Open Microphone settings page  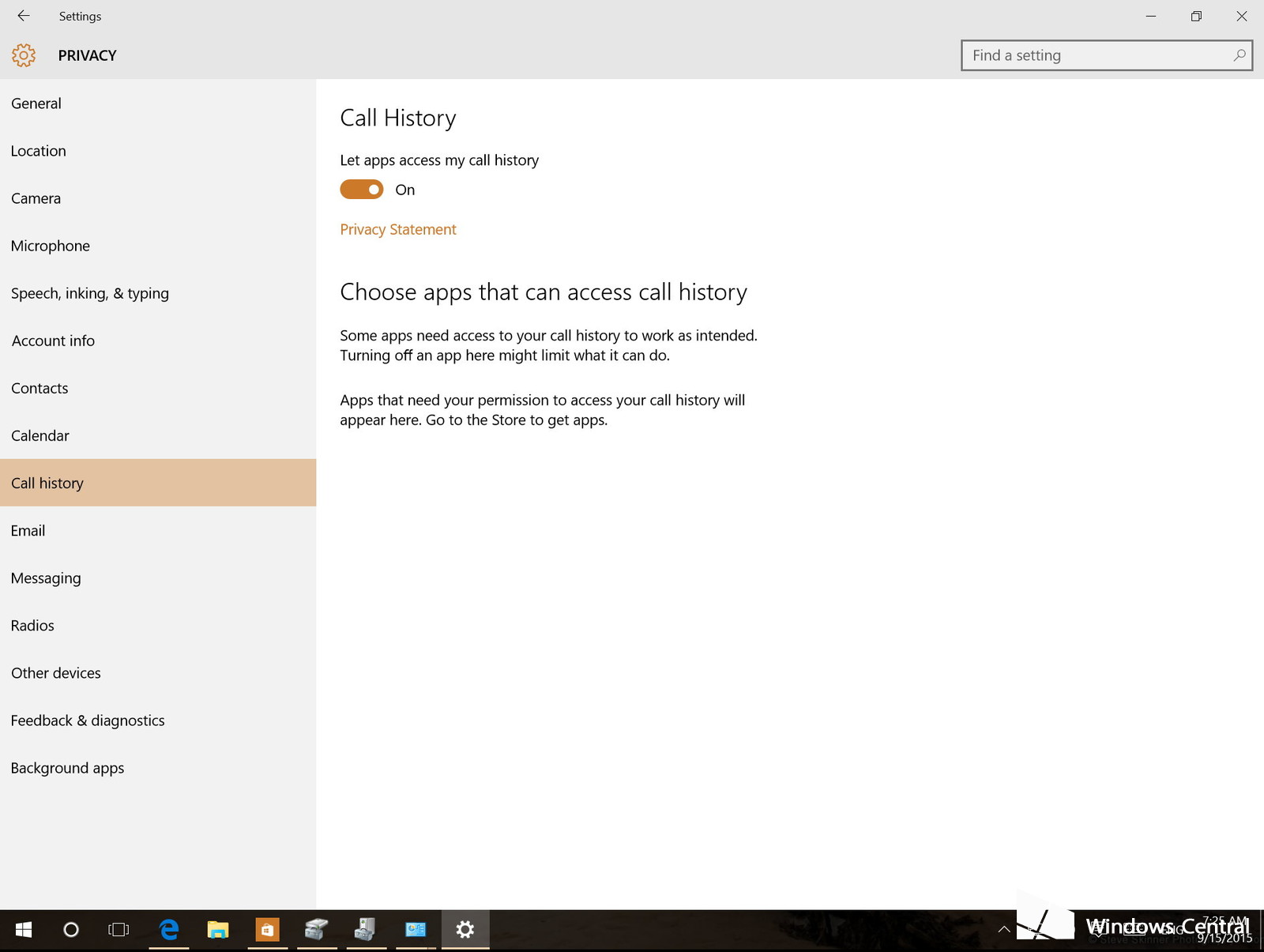[x=158, y=246]
